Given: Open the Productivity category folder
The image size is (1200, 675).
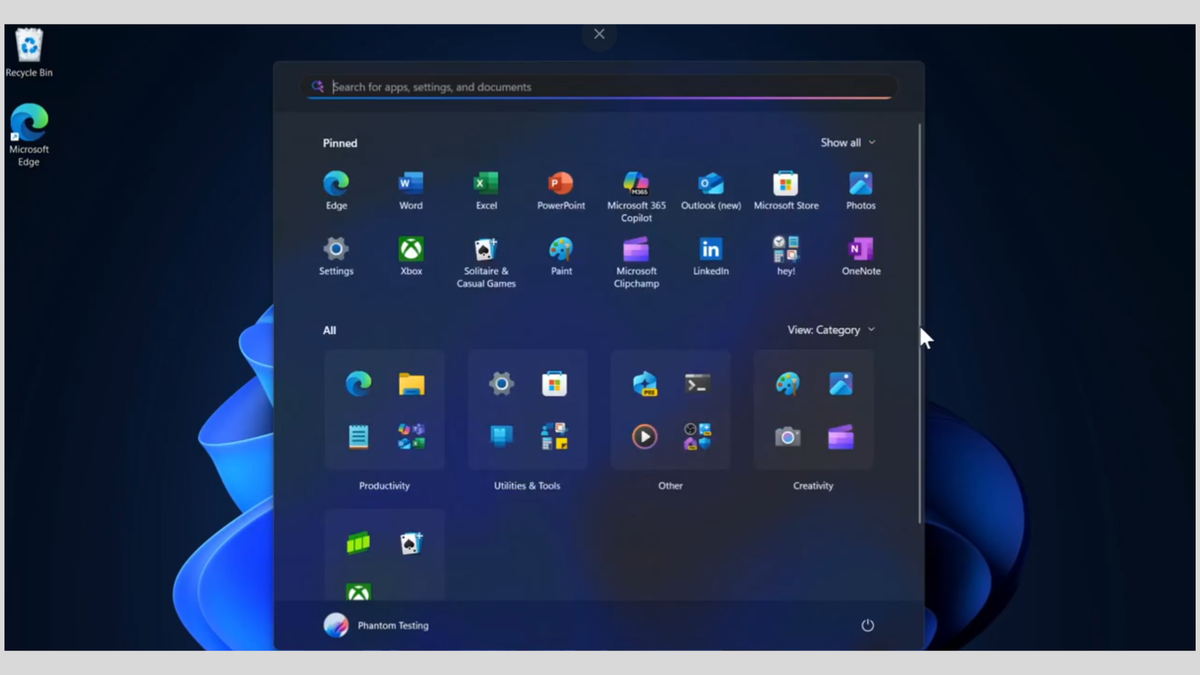Looking at the screenshot, I should tap(385, 410).
